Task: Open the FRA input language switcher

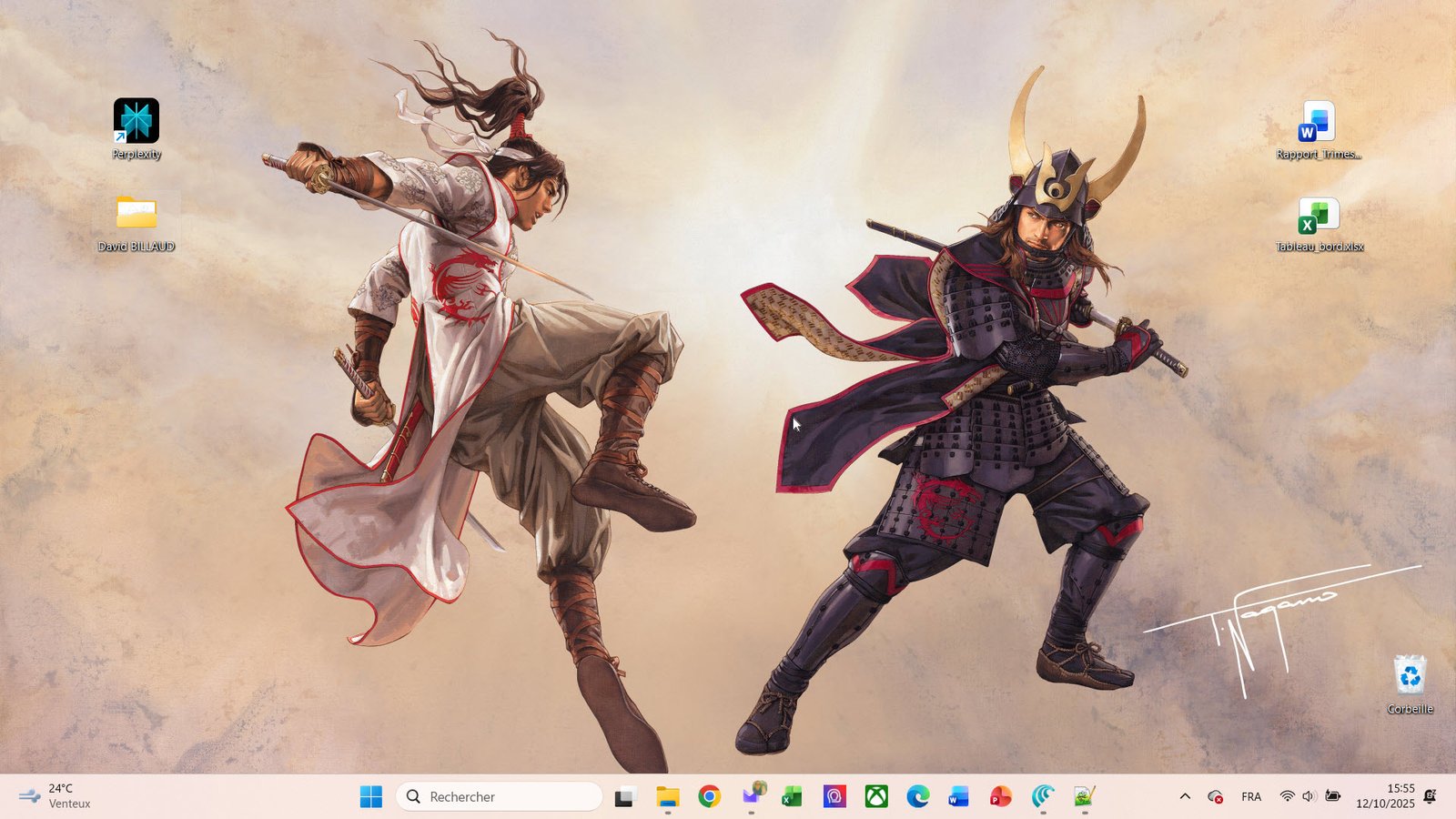Action: 1251,797
